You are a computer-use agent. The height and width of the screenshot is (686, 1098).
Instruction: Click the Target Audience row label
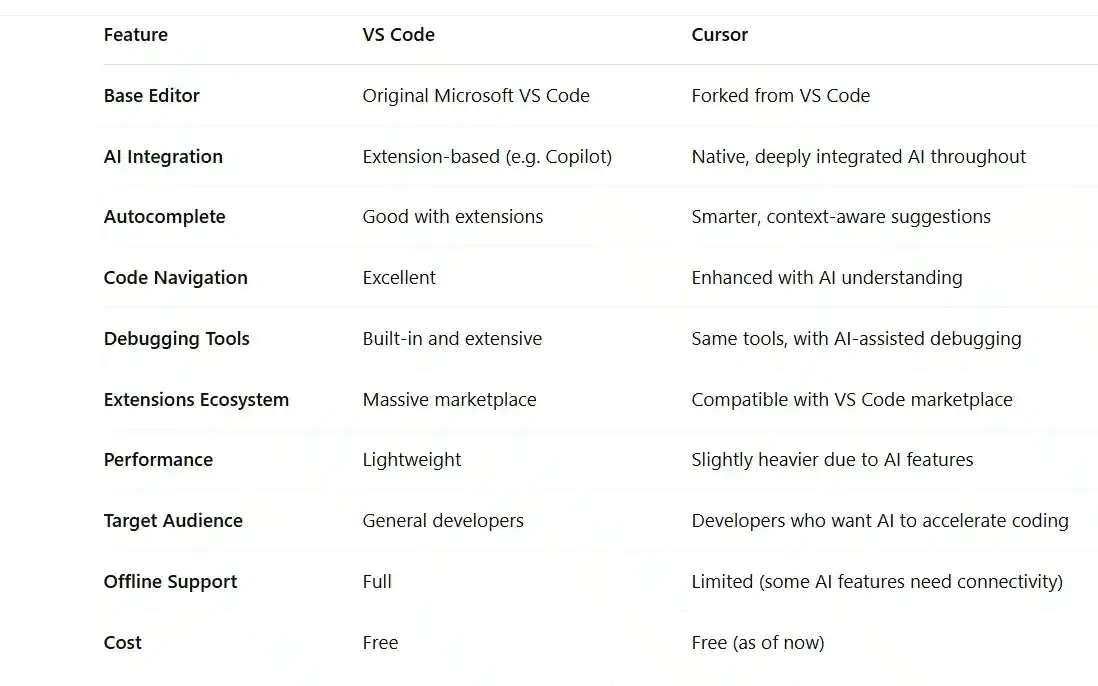[x=173, y=521]
